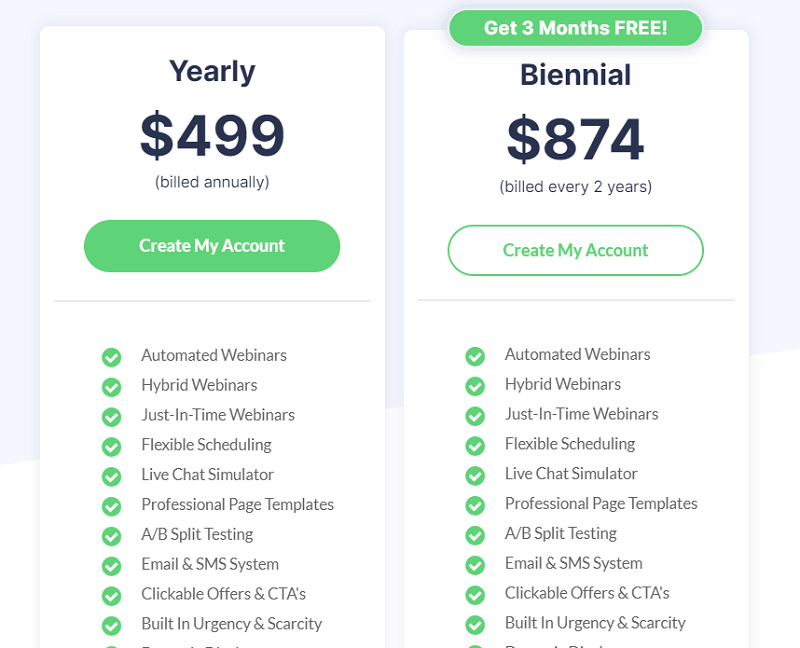800x648 pixels.
Task: Click checkmark beside Biennial Automated Webinars
Action: [475, 356]
